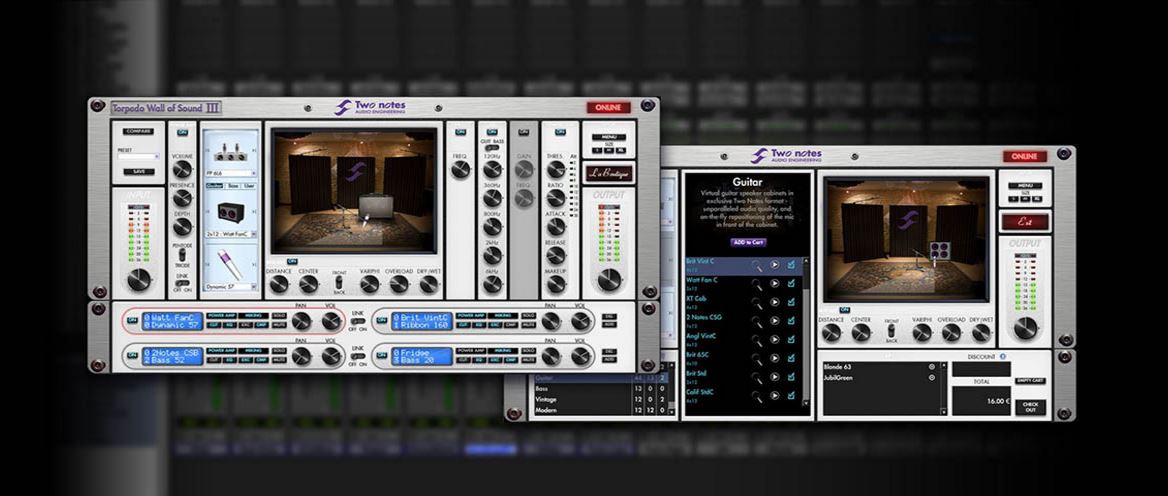Play preview of 2 Notes CSG cabinet
This screenshot has height=496, width=1168.
click(x=775, y=321)
